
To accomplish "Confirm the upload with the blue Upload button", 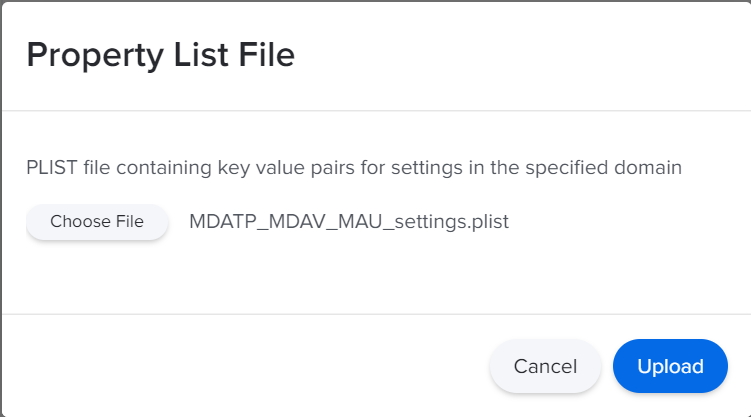I will pyautogui.click(x=670, y=366).
